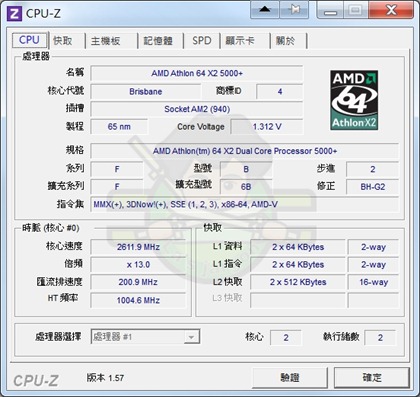Click the x 13.0 multiplier value
Image resolution: width=420 pixels, height=397 pixels.
pyautogui.click(x=138, y=265)
